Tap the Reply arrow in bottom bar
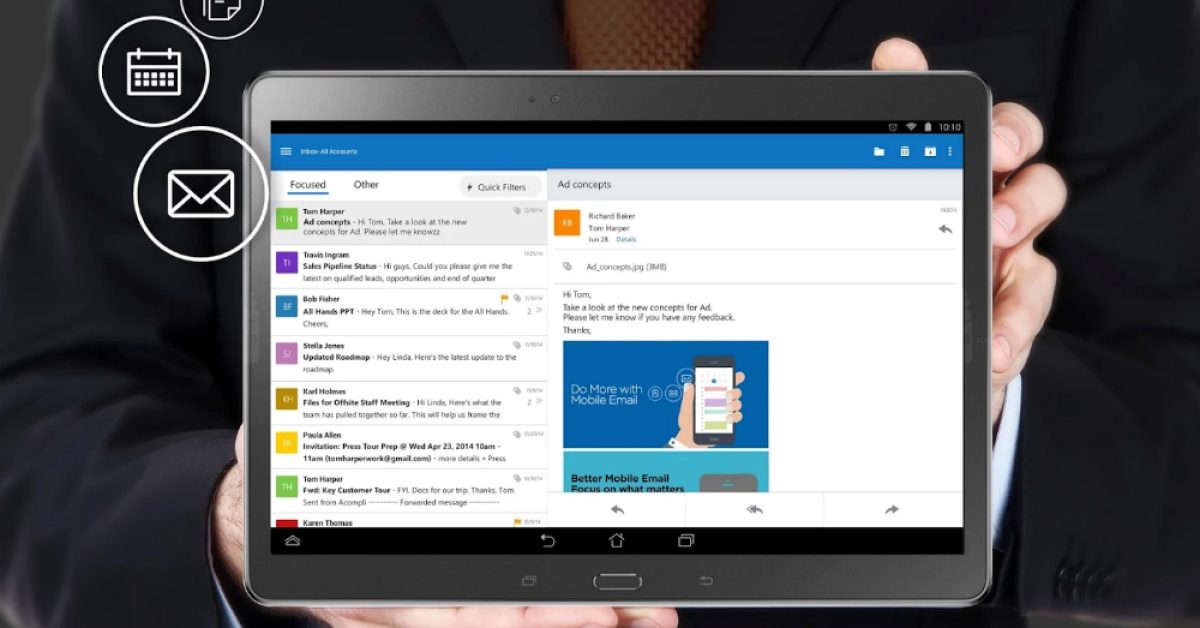This screenshot has height=628, width=1200. pyautogui.click(x=617, y=510)
